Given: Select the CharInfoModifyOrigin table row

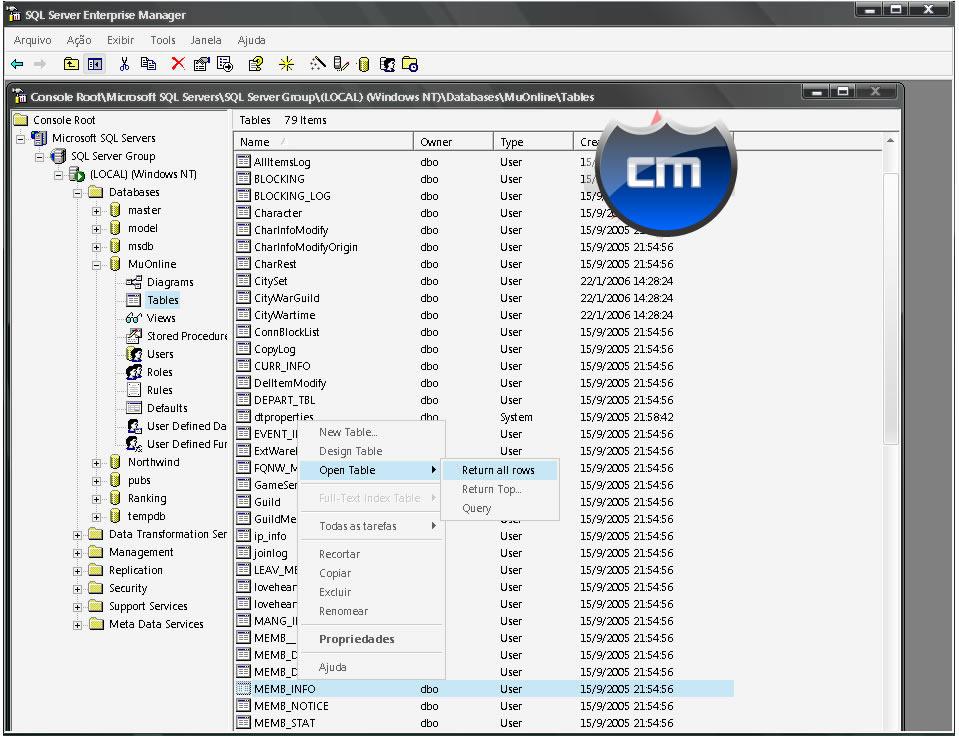Looking at the screenshot, I should tap(484, 246).
